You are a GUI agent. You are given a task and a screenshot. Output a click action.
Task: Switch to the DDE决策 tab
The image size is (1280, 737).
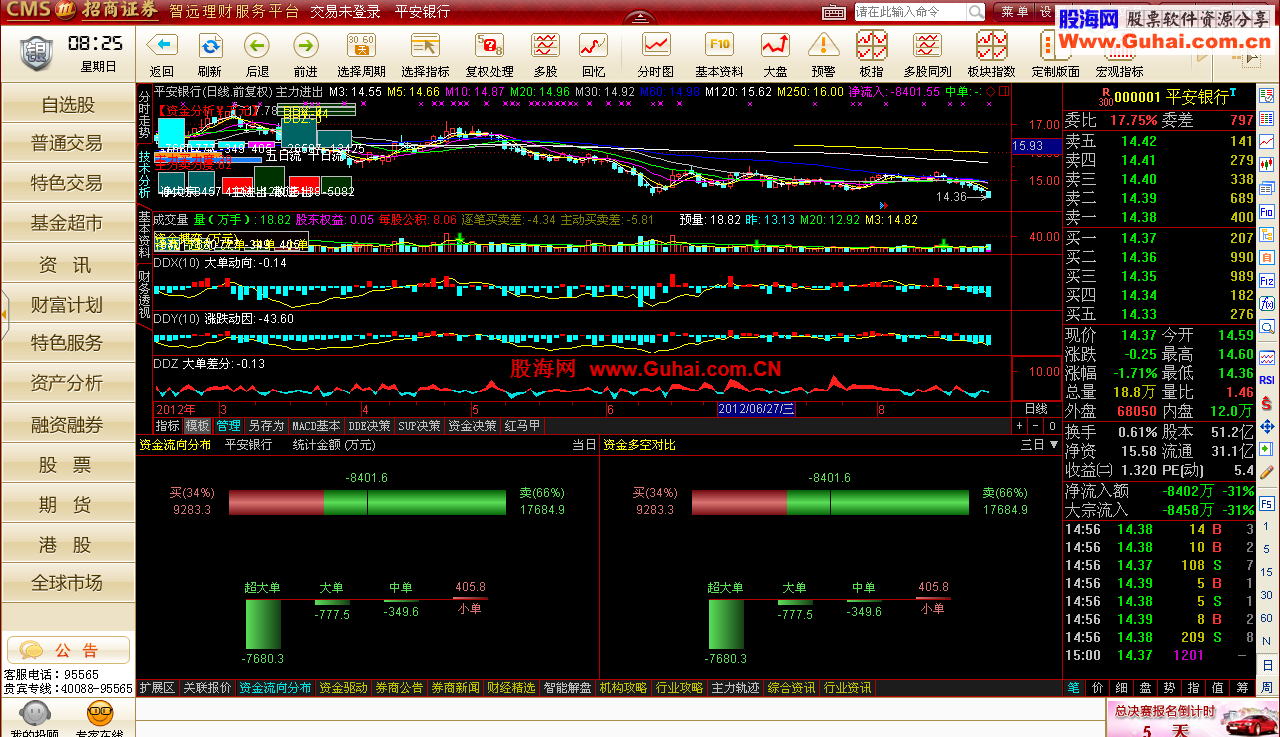(369, 426)
